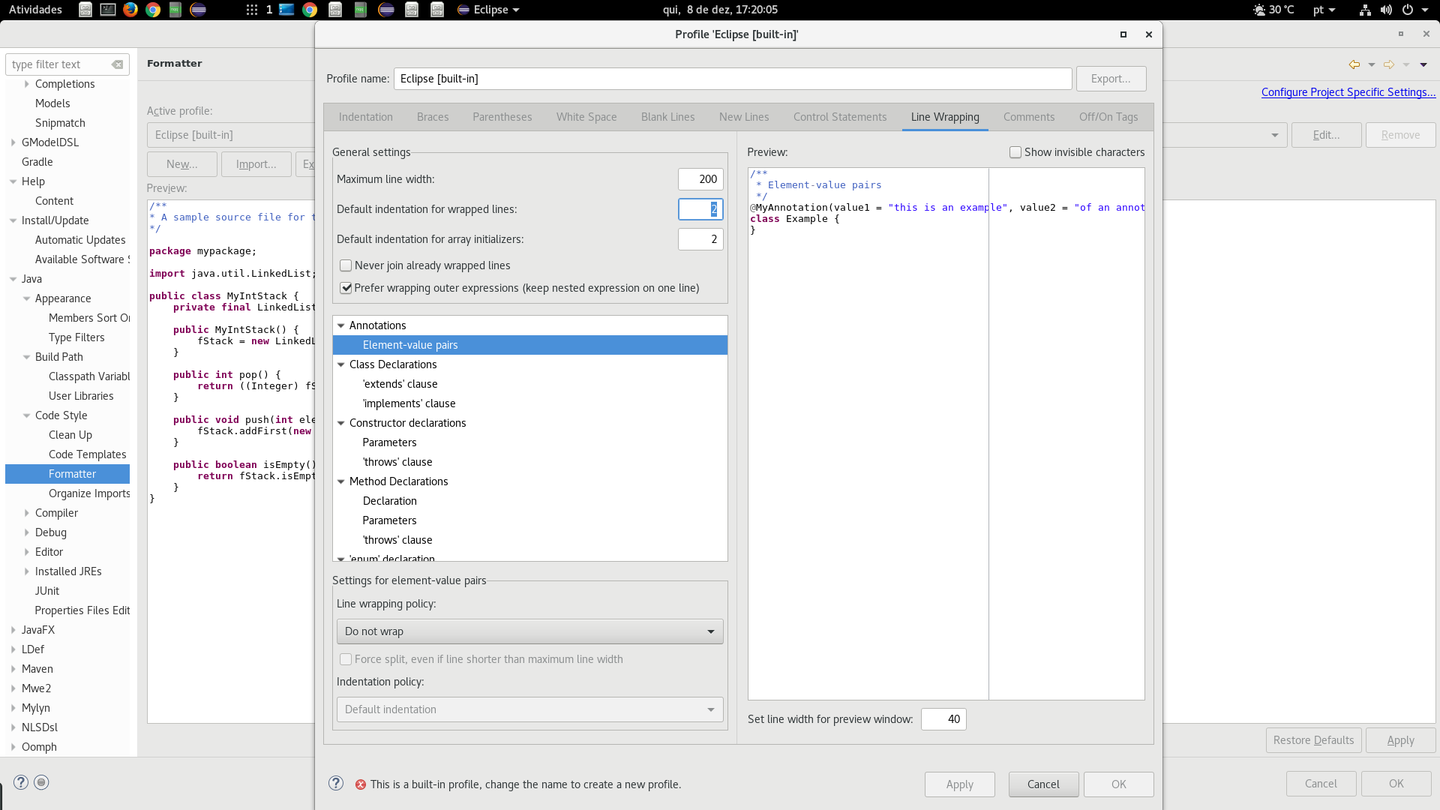Screen dimensions: 1440x810
Task: Open the Line wrapping policy dropdown
Action: pos(530,631)
